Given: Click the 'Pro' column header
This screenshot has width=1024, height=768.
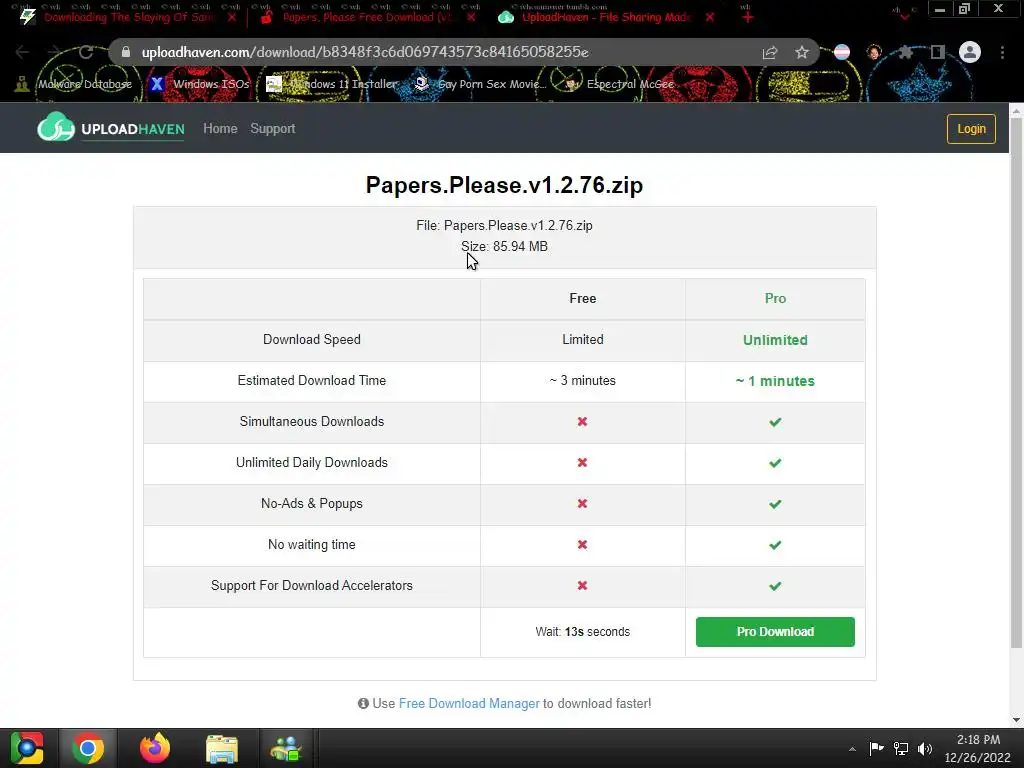Looking at the screenshot, I should click(775, 298).
